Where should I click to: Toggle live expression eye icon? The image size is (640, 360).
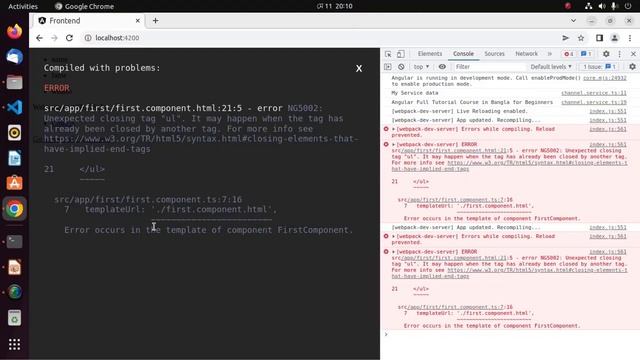(x=442, y=67)
